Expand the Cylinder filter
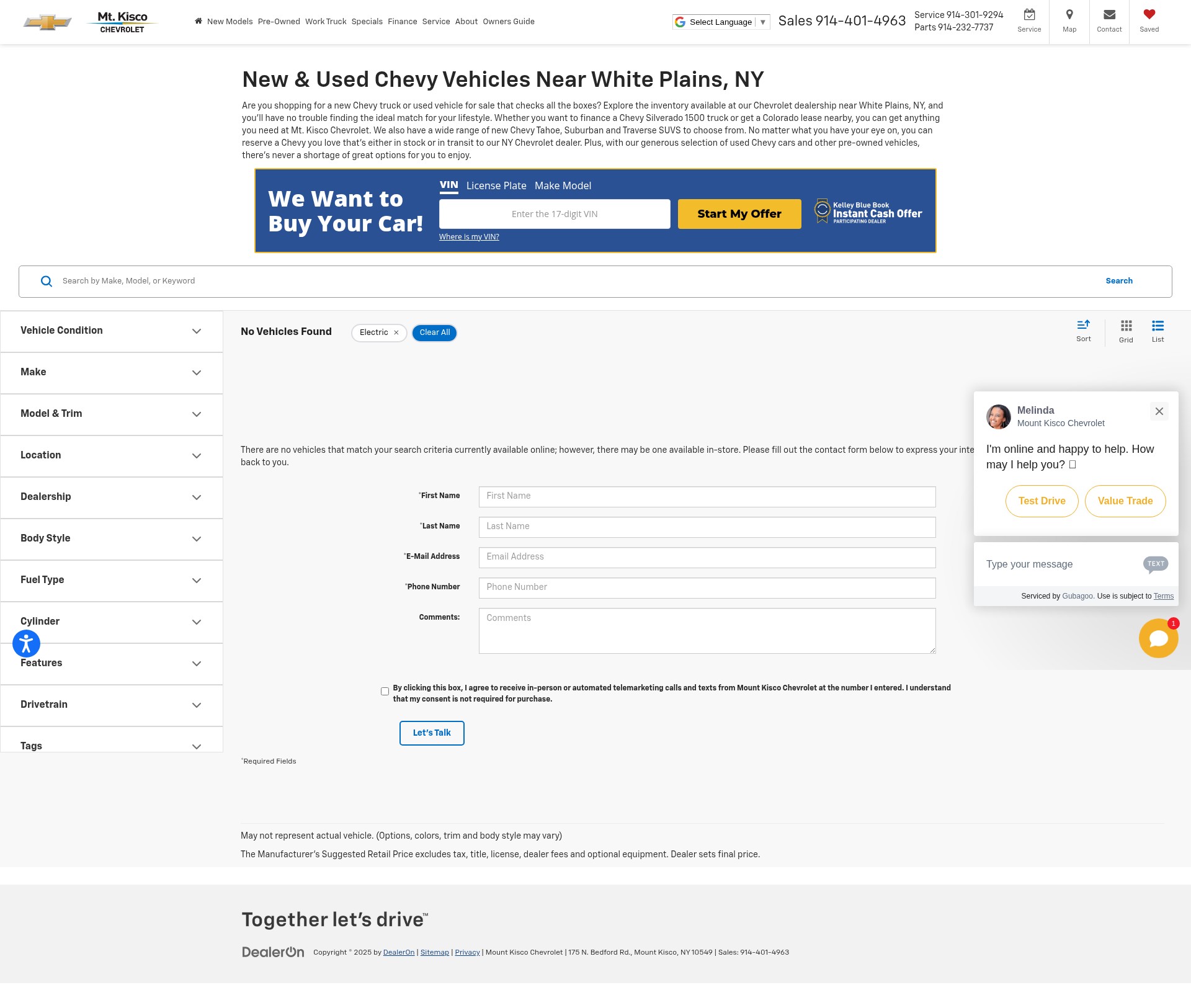 pos(112,622)
